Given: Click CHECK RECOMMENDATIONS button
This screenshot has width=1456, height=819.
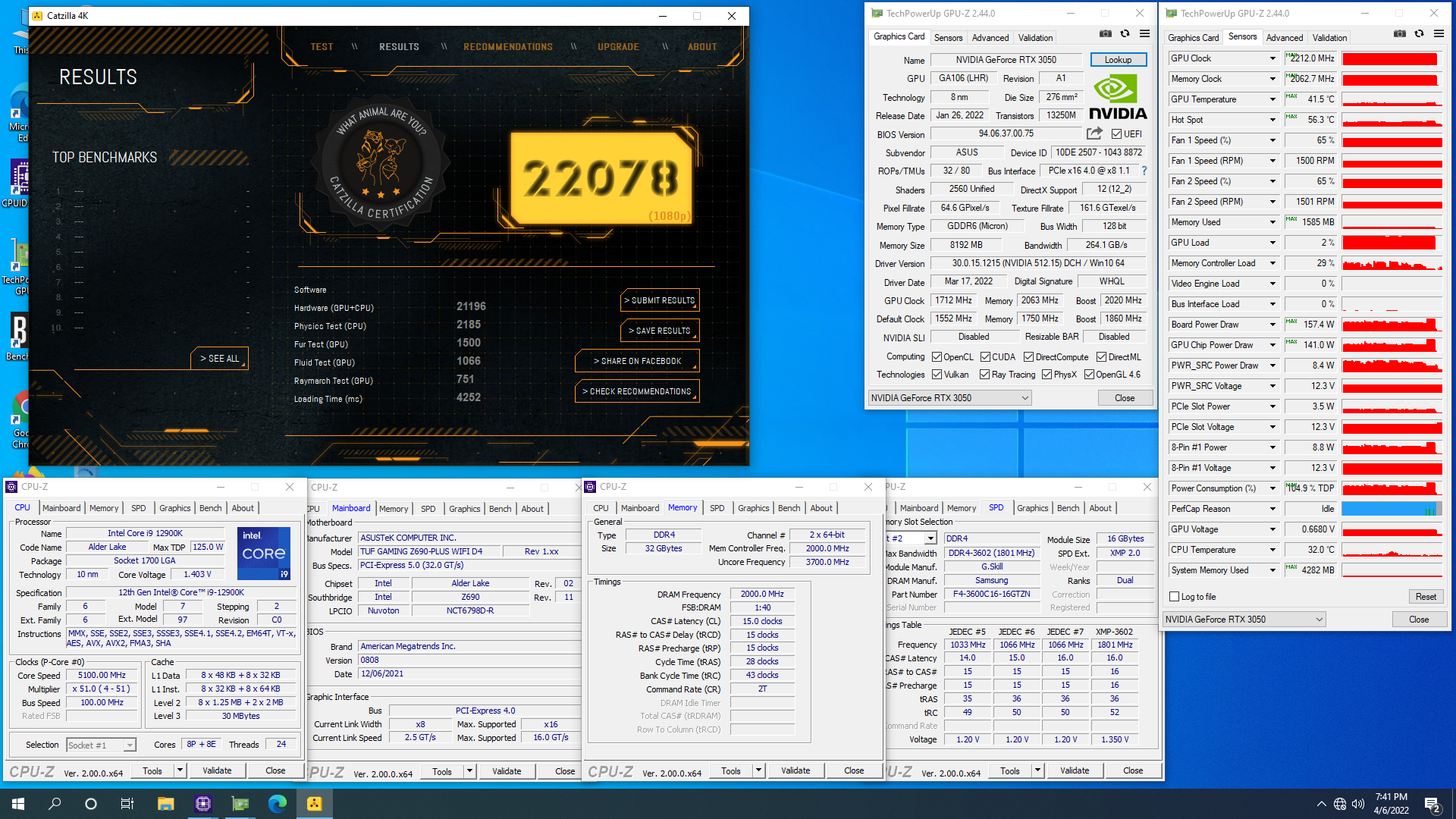Looking at the screenshot, I should (637, 391).
